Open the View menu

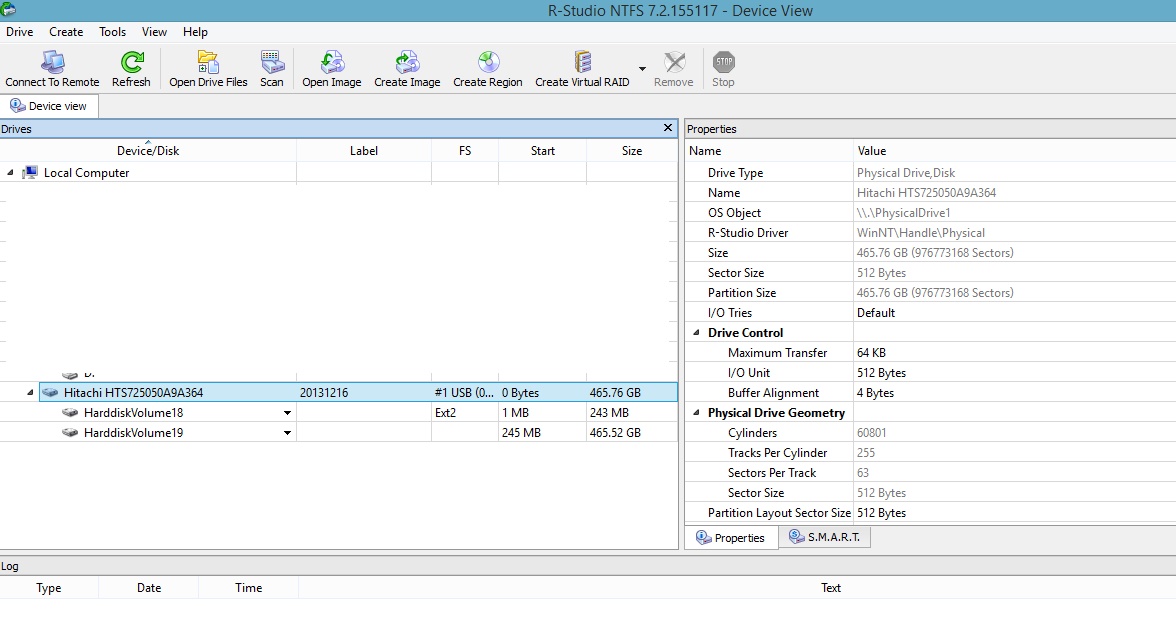pyautogui.click(x=154, y=31)
